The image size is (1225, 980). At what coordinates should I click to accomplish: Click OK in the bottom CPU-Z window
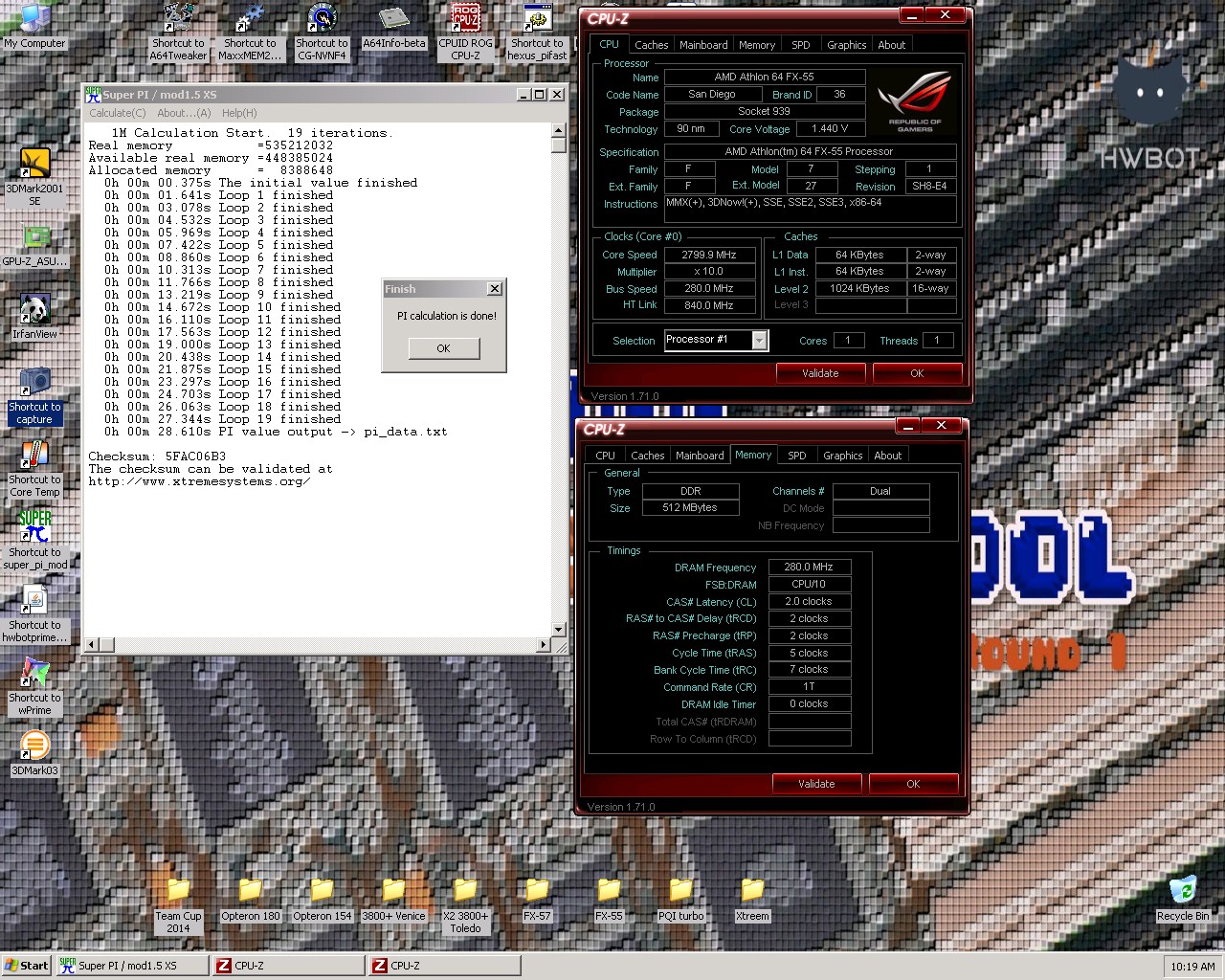913,784
